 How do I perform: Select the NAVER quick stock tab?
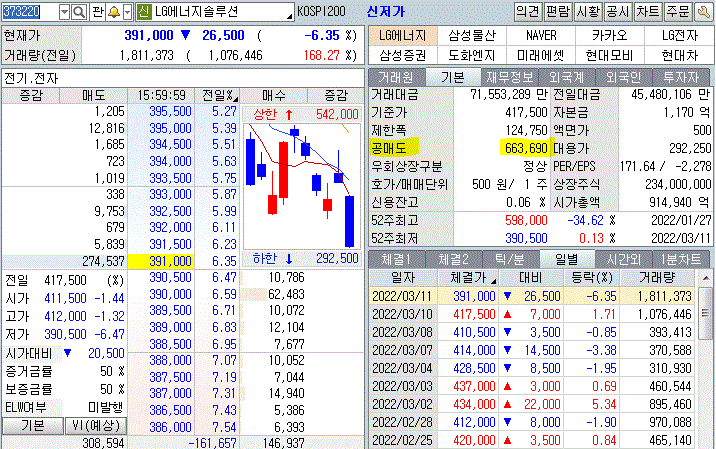541,35
